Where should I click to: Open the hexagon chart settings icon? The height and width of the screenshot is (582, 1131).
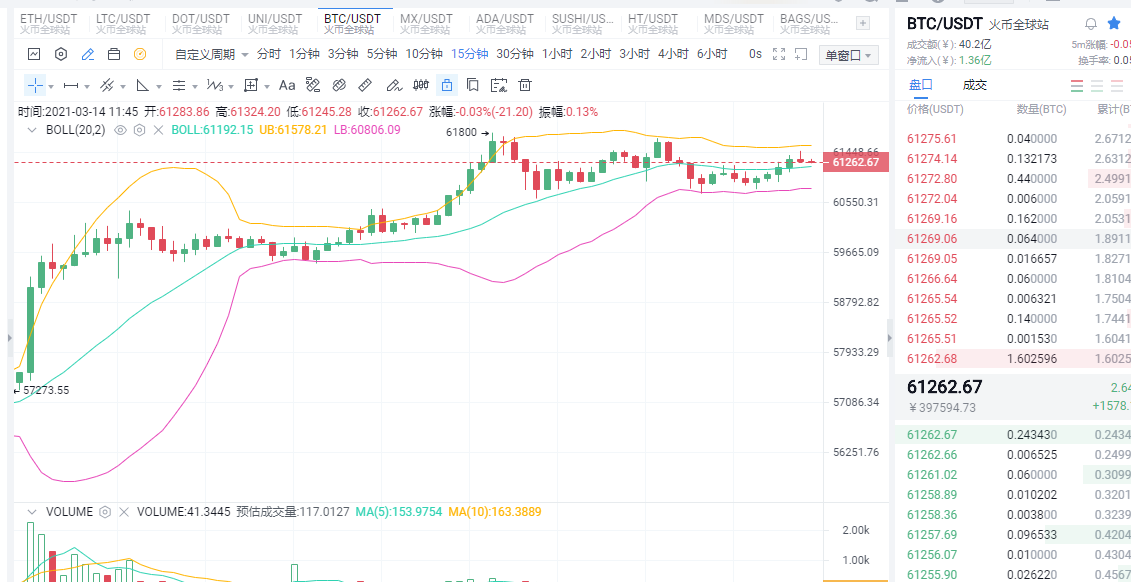pos(62,54)
